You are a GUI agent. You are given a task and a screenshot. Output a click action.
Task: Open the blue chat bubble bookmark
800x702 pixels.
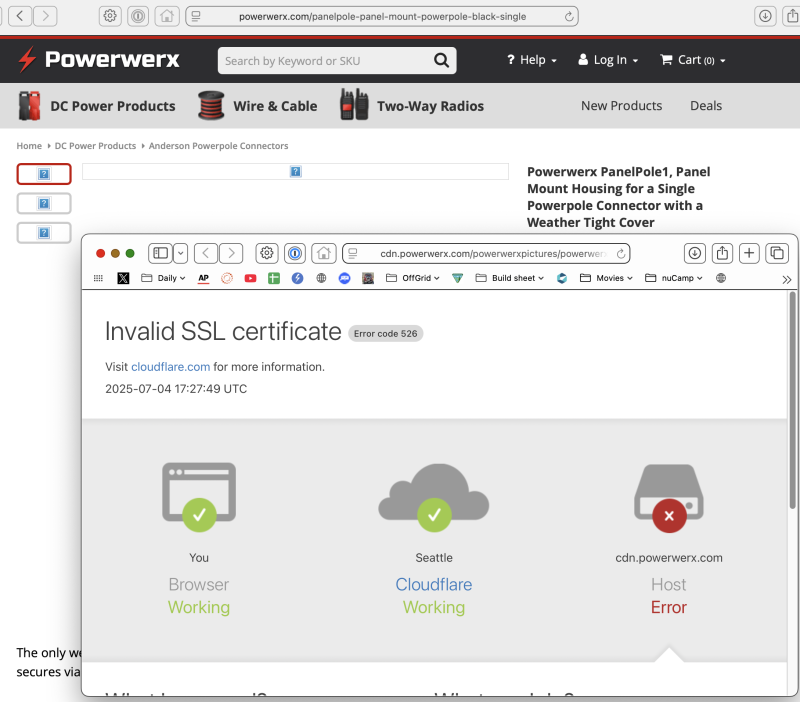pyautogui.click(x=344, y=278)
